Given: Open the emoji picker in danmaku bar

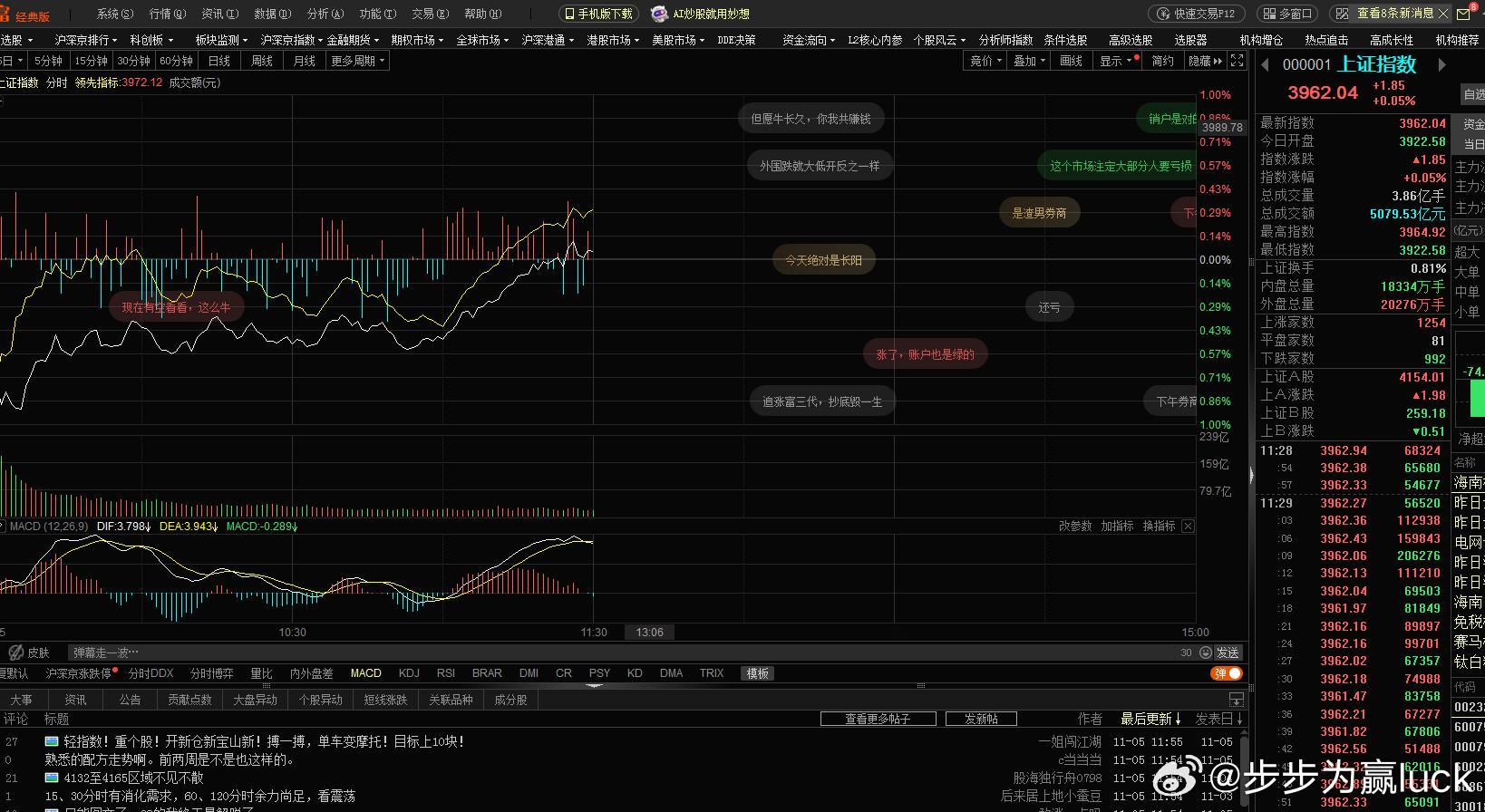Looking at the screenshot, I should [1205, 652].
